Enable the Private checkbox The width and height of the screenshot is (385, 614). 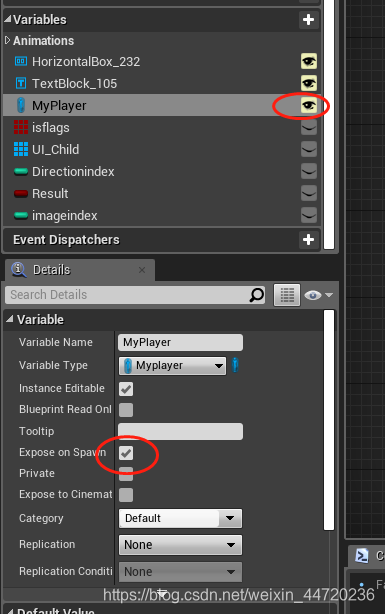pyautogui.click(x=126, y=474)
